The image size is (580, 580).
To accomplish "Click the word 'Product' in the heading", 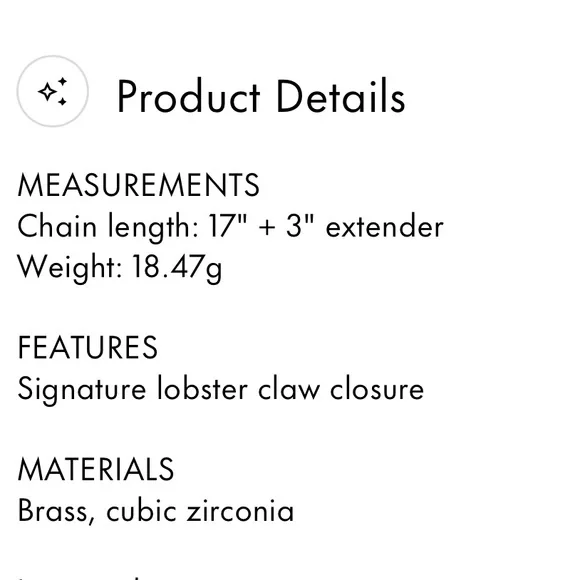I will click(x=189, y=96).
